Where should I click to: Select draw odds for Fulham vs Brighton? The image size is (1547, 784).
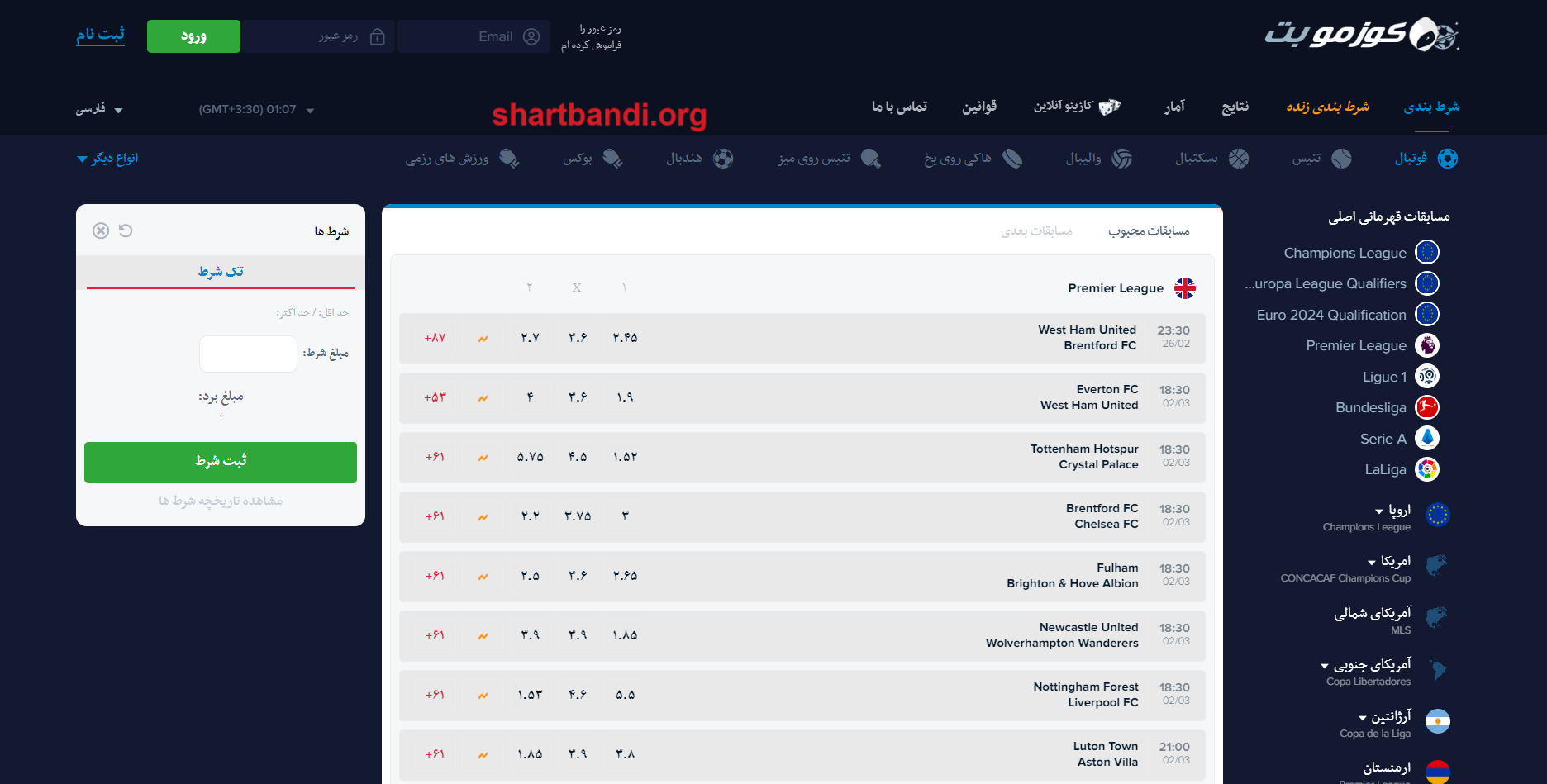pyautogui.click(x=578, y=576)
